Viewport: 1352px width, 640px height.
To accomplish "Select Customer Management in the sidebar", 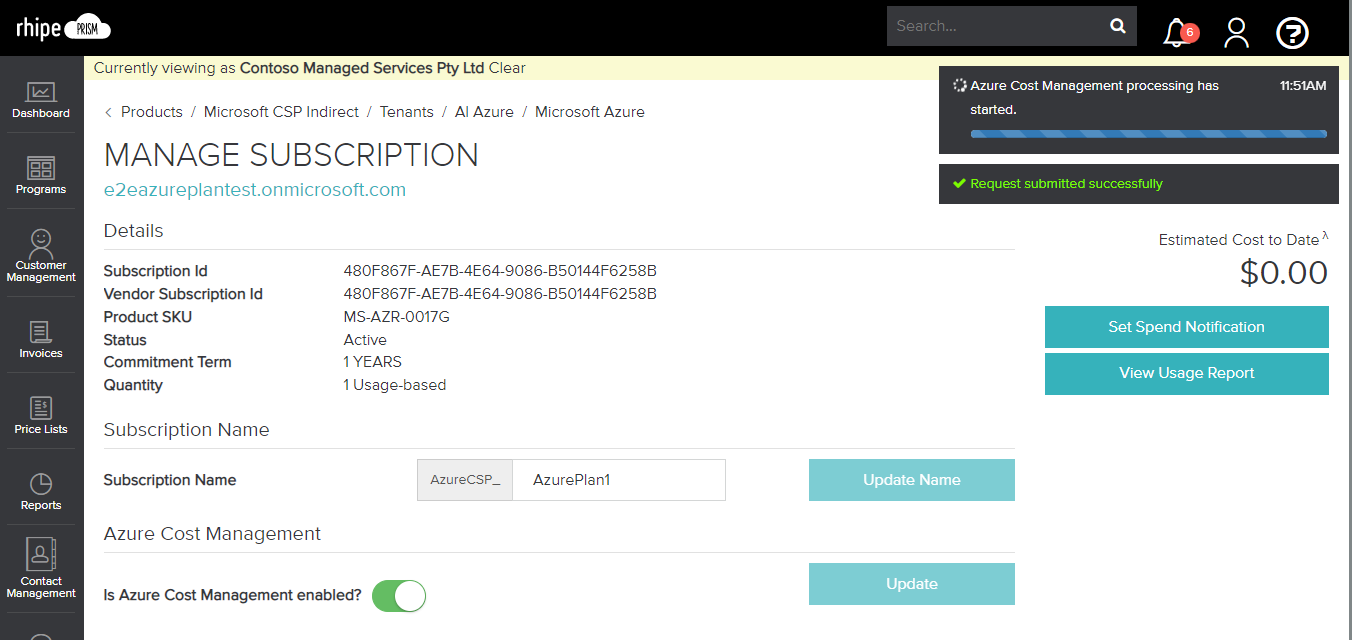I will [40, 253].
